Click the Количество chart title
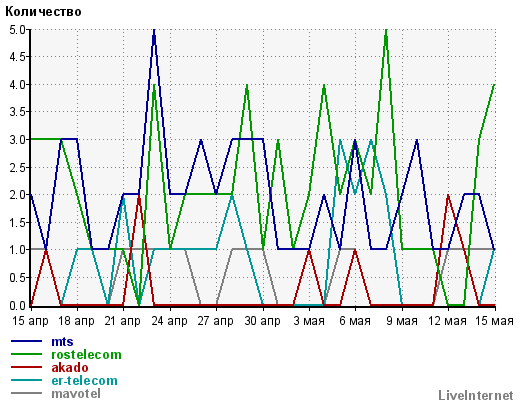Viewport: 520px width, 405px height. tap(43, 12)
